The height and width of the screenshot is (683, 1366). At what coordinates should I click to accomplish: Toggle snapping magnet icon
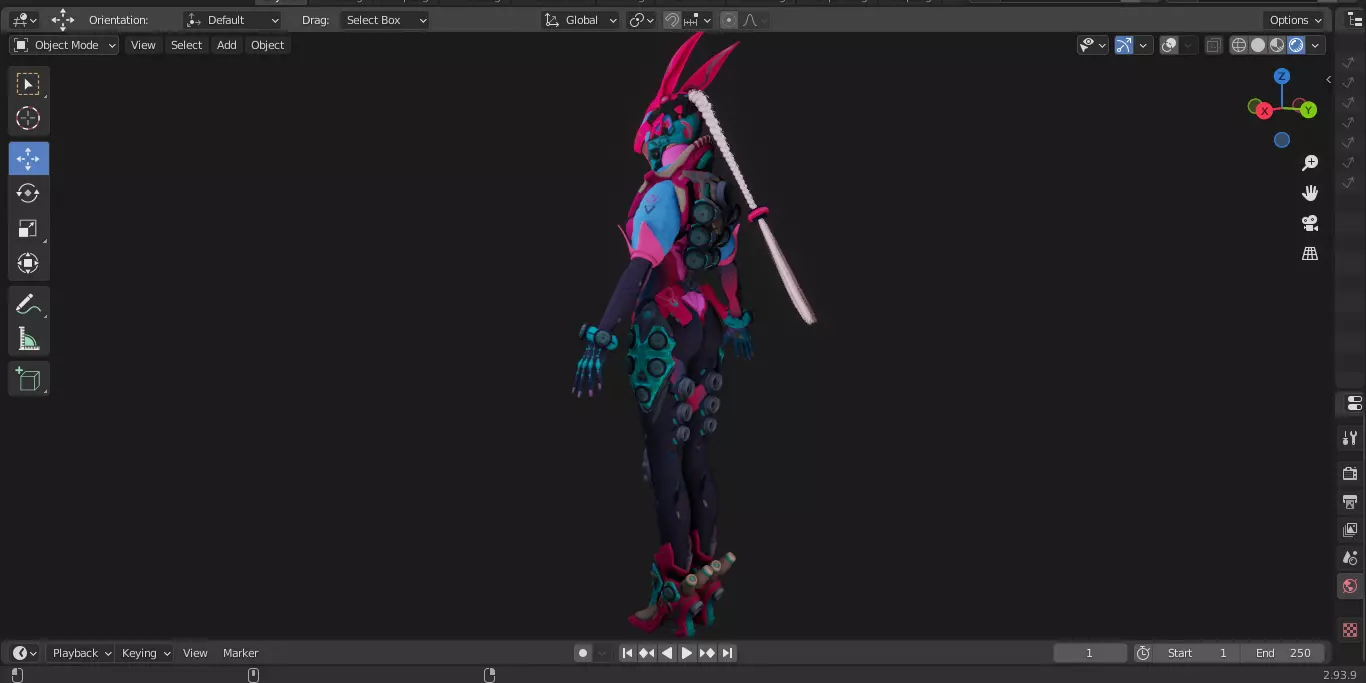(672, 20)
